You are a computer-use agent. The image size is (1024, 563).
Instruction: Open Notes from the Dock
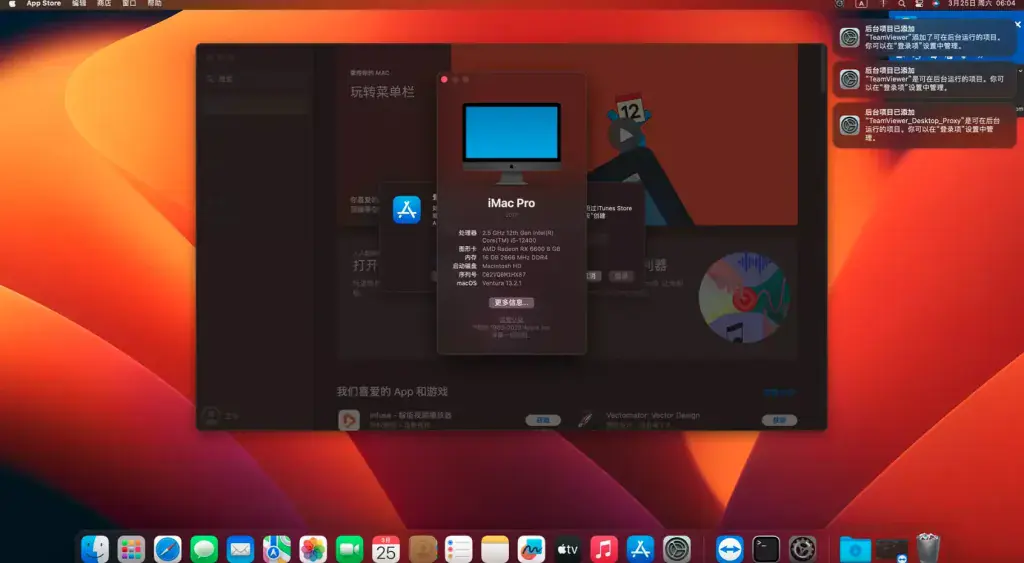tap(495, 549)
